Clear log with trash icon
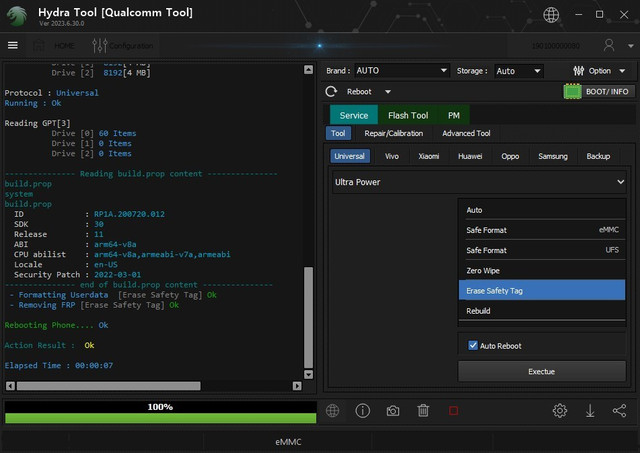 point(423,411)
